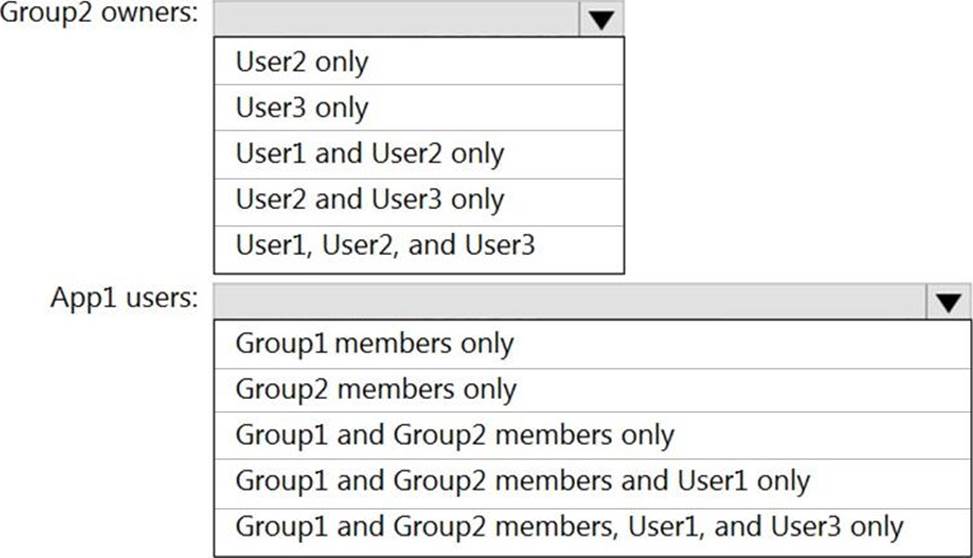The height and width of the screenshot is (558, 973).
Task: Click the Group2 owners gray selection field
Action: coord(396,19)
